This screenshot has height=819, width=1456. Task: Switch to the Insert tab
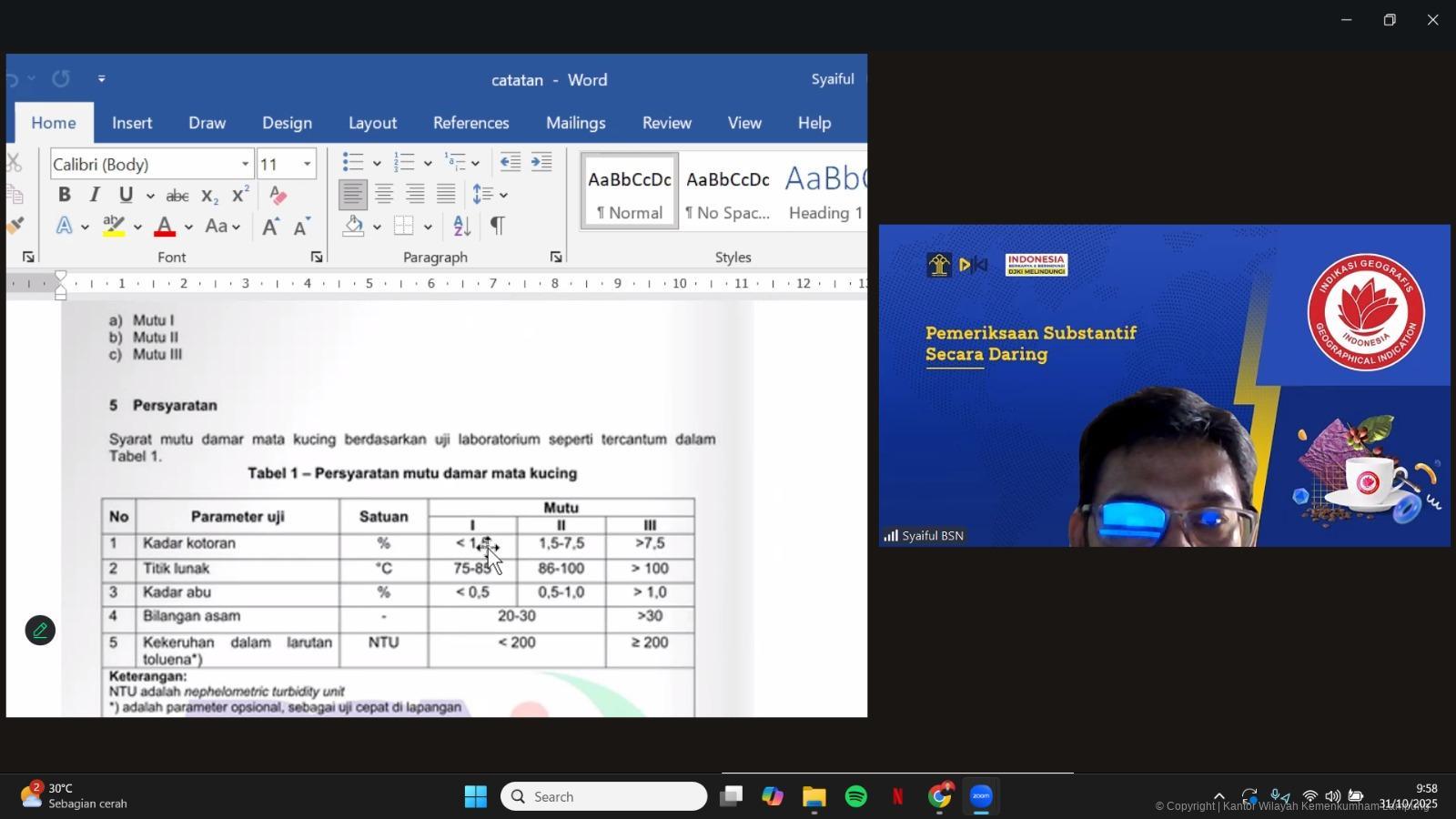132,123
